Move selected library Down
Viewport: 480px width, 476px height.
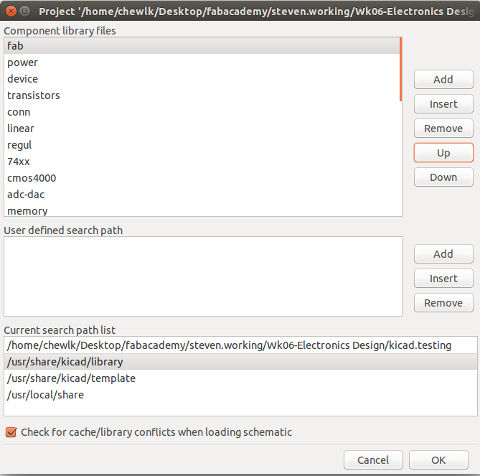[443, 177]
